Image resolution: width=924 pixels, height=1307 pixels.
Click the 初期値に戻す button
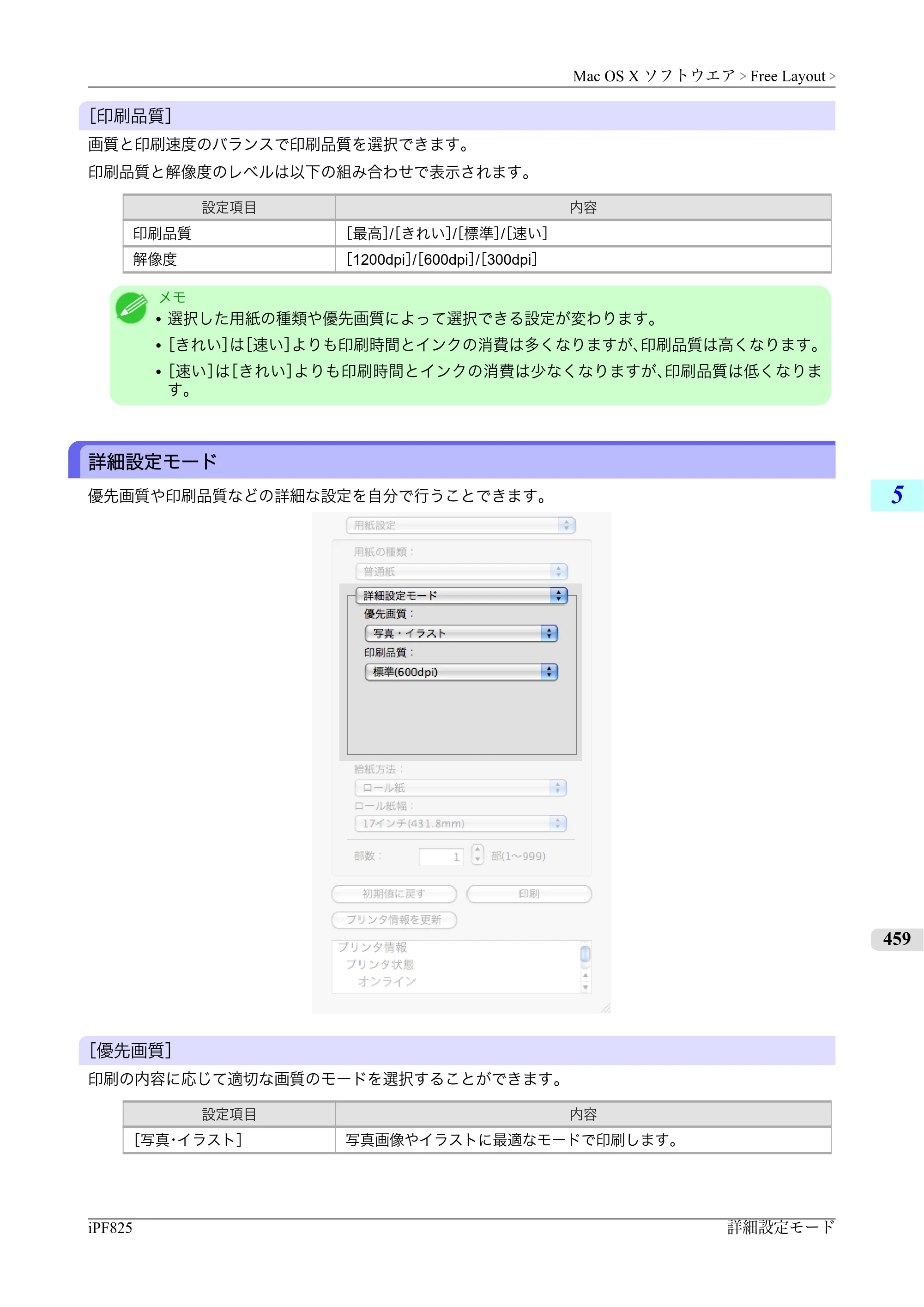pyautogui.click(x=394, y=894)
